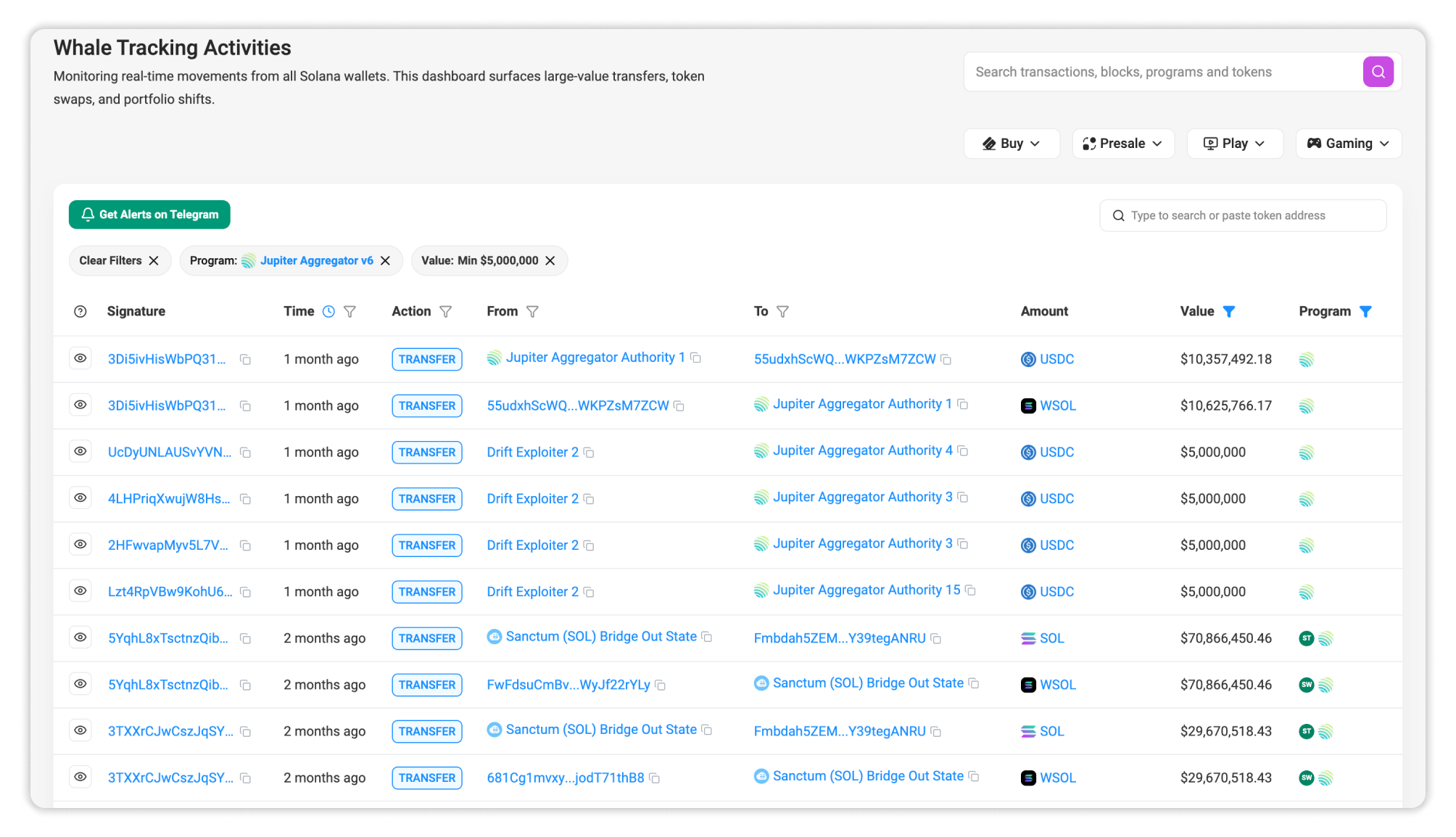The width and height of the screenshot is (1456, 837).
Task: Toggle the eye icon for the $10,357,492.18 row
Action: point(80,358)
